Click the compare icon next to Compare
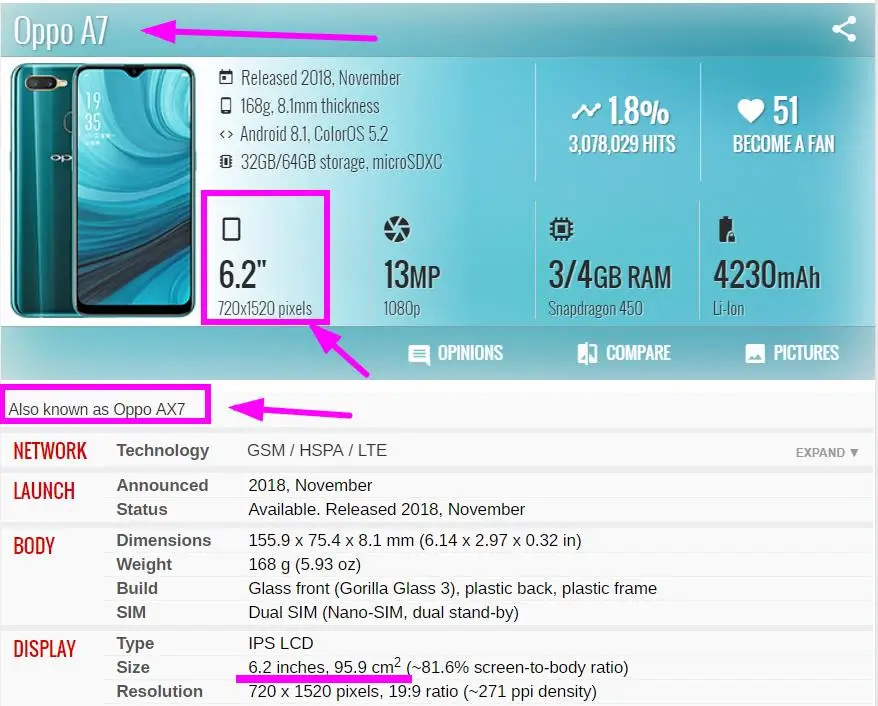 [587, 353]
